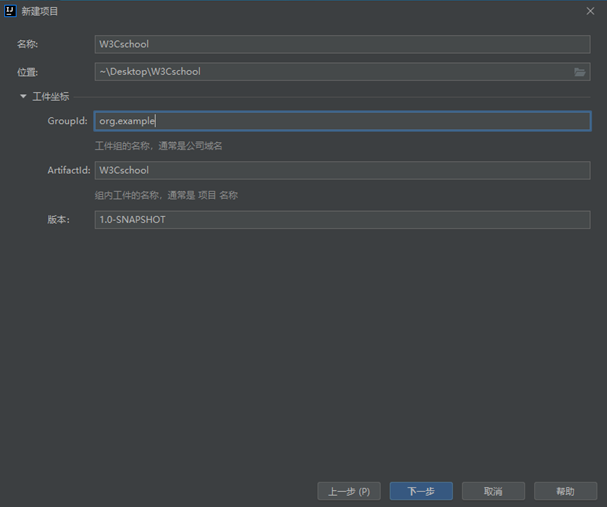Click the 位置 label text
Viewport: 607px width, 507px height.
click(27, 73)
